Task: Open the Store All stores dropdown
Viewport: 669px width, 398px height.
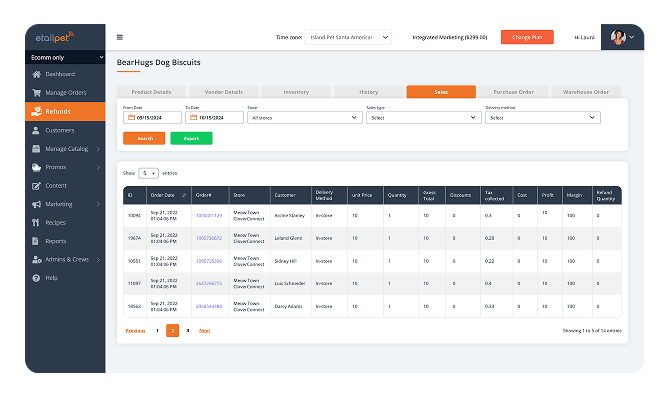Action: 305,118
